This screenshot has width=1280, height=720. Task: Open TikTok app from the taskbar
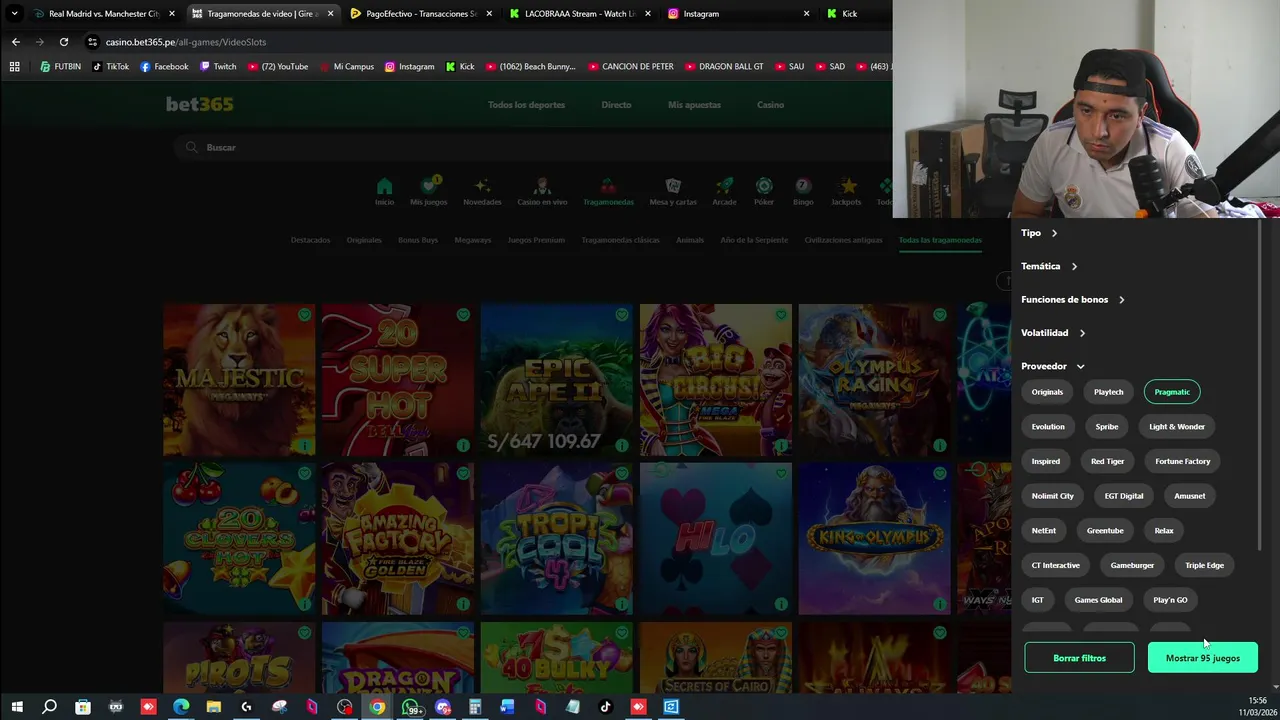coord(605,707)
